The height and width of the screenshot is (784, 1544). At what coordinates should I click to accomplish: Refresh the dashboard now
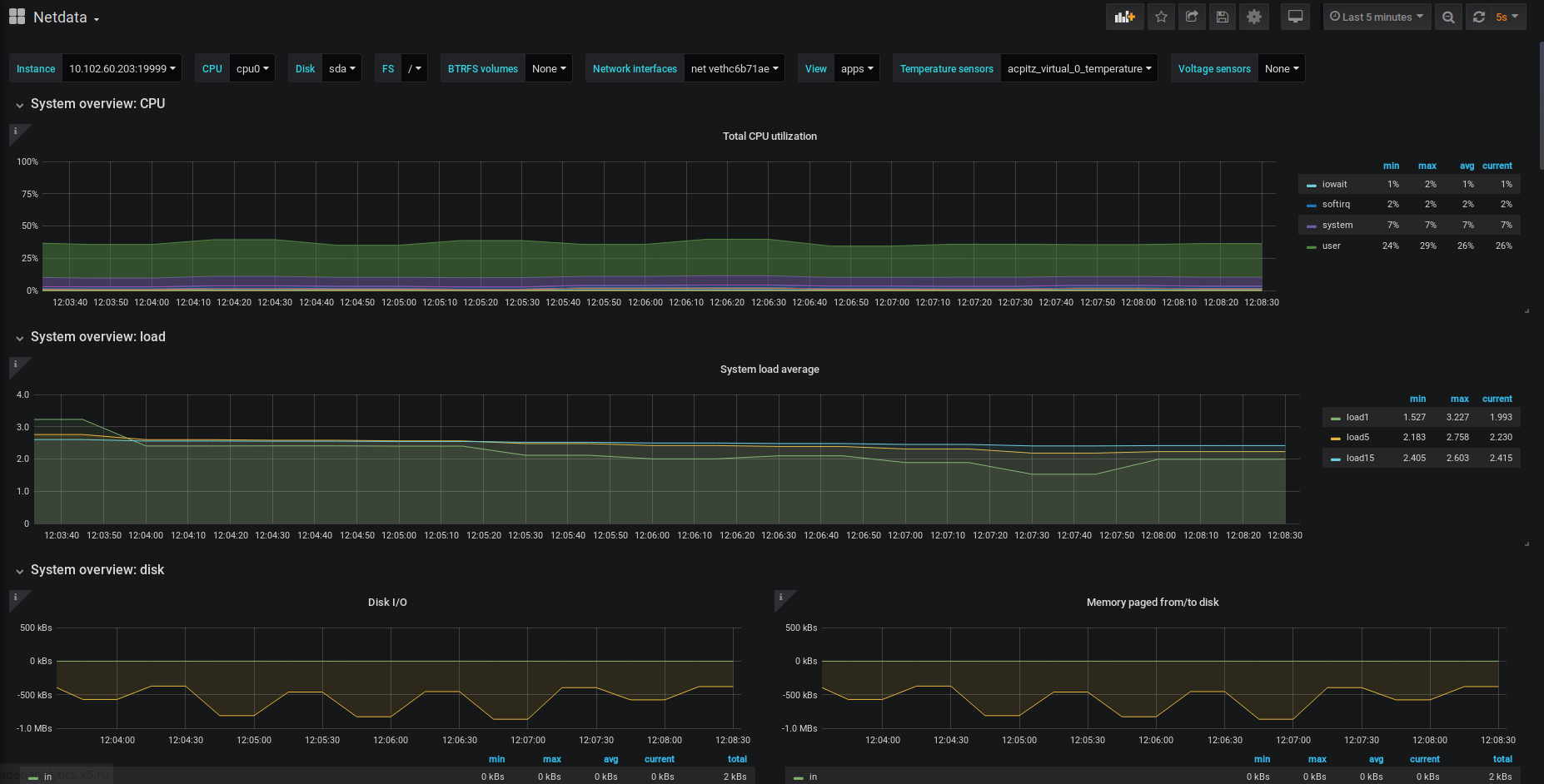click(1478, 17)
